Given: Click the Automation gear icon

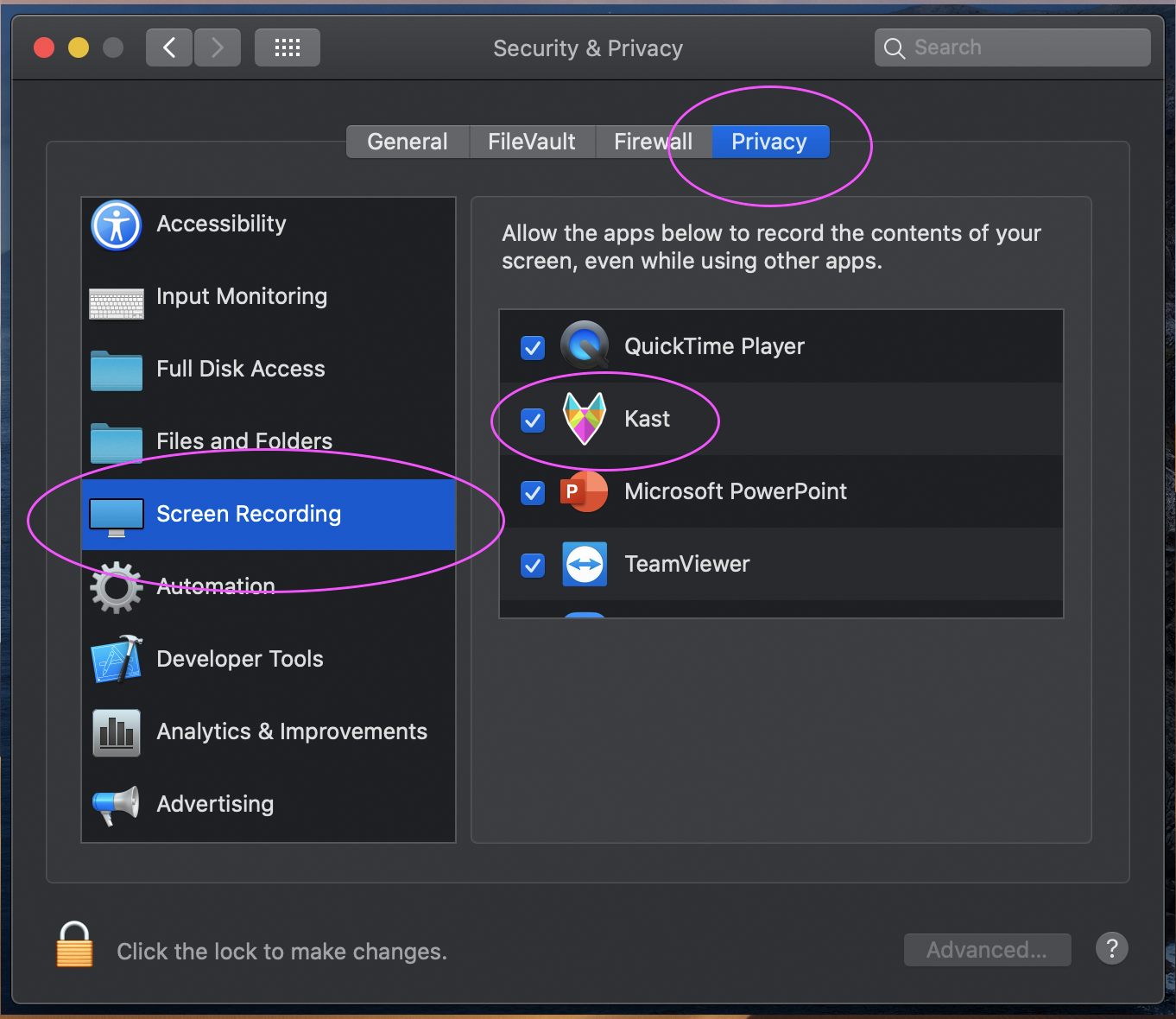Looking at the screenshot, I should 117,587.
